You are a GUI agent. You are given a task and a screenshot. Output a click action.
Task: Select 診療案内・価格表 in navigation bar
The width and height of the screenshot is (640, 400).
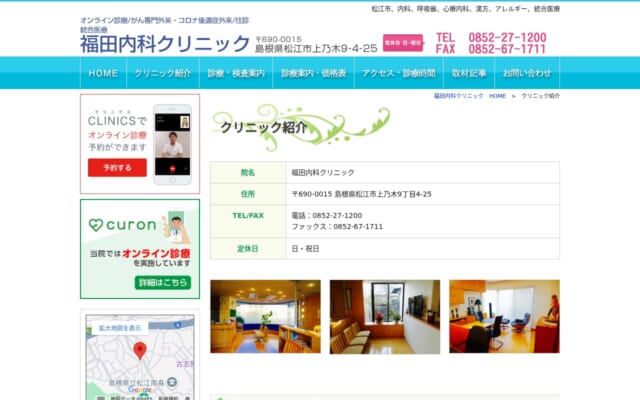pos(313,73)
